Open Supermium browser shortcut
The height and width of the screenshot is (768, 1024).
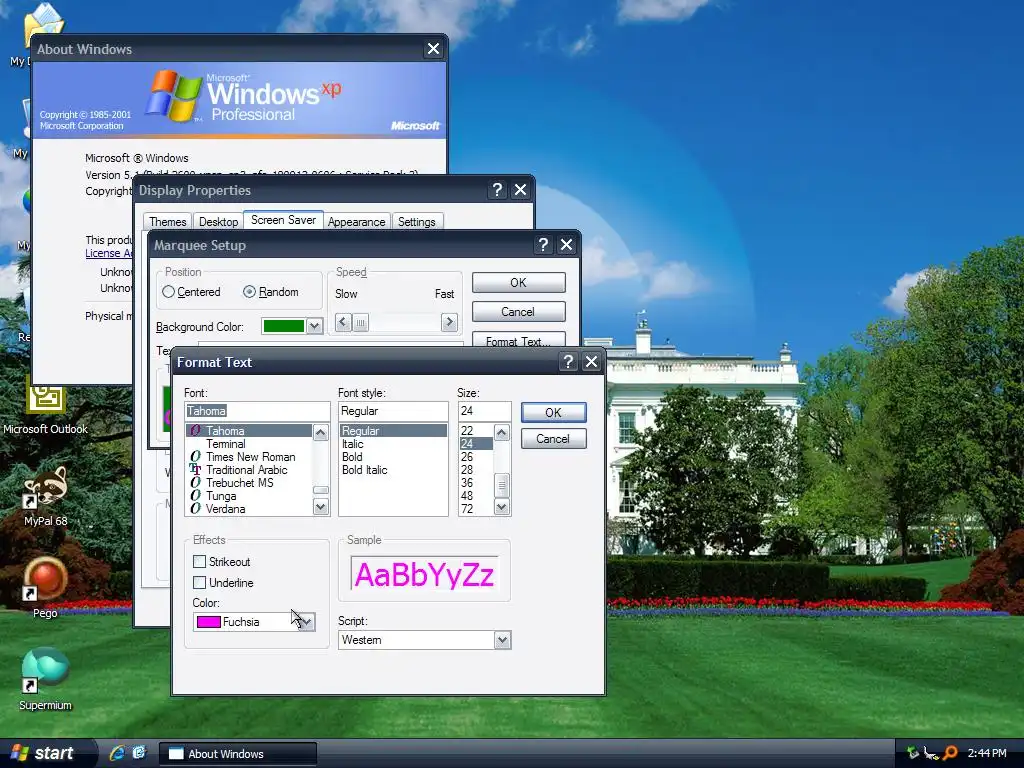(x=45, y=679)
